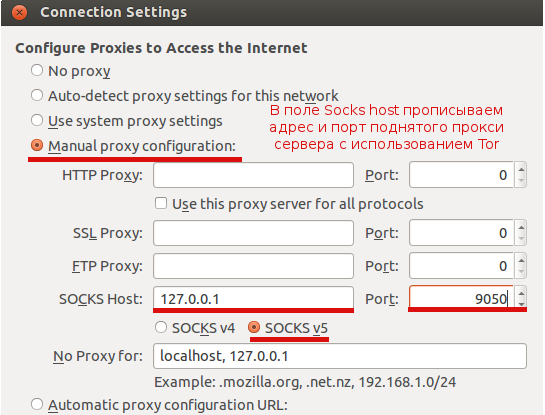Select Automatic proxy configuration URL option
This screenshot has width=545, height=415.
coord(37,405)
